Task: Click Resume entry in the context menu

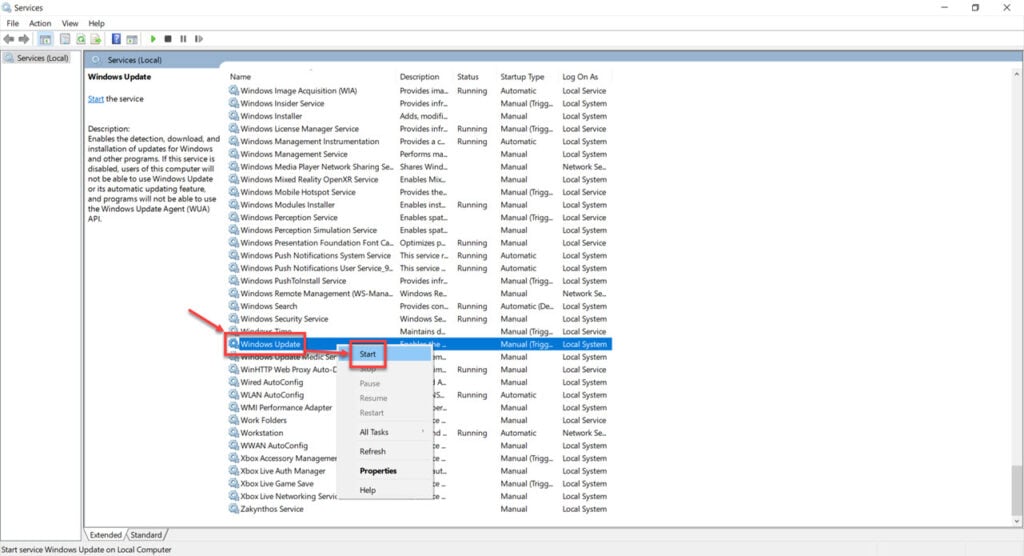Action: (x=385, y=398)
